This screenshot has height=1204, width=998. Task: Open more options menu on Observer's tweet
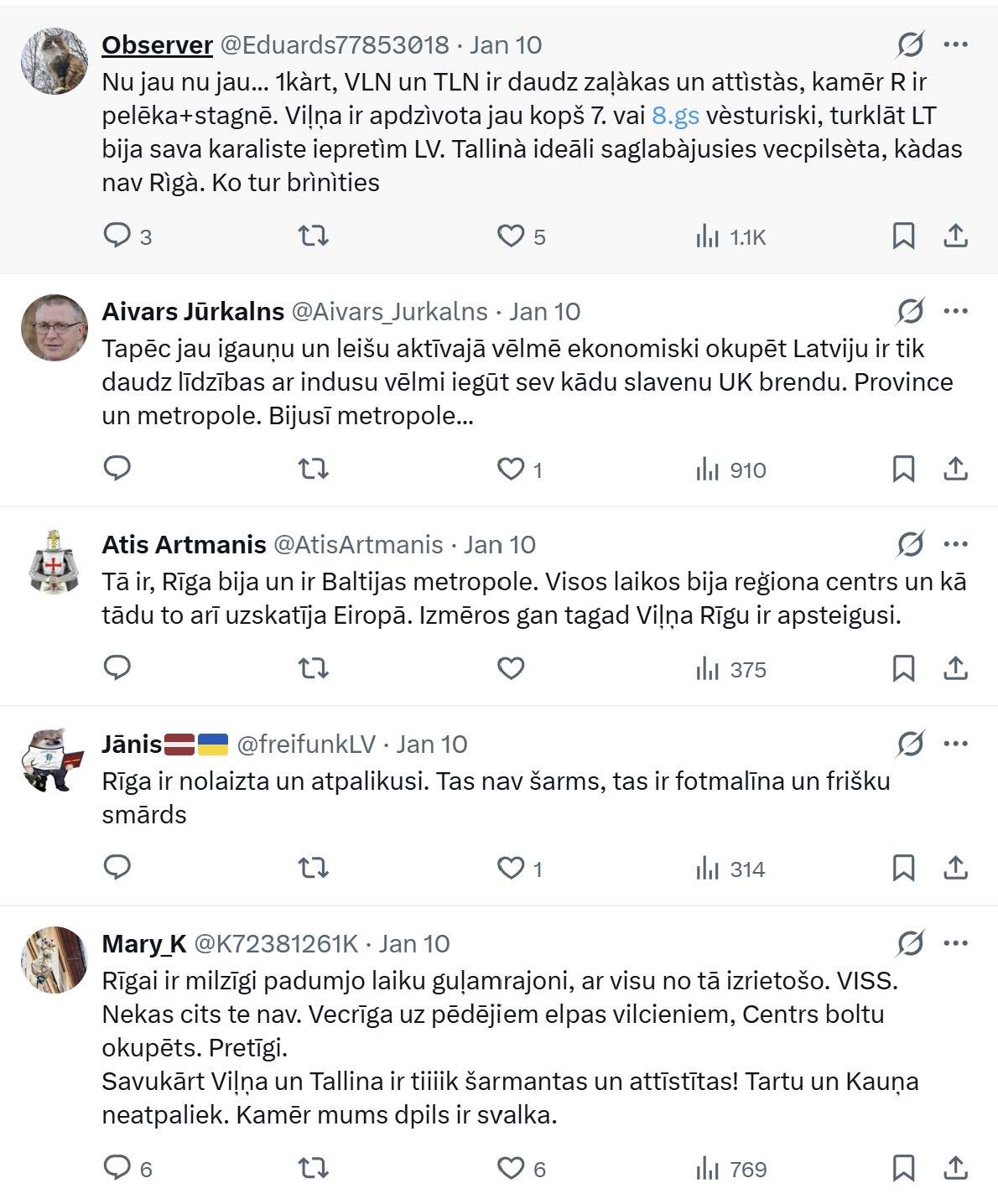(x=955, y=44)
